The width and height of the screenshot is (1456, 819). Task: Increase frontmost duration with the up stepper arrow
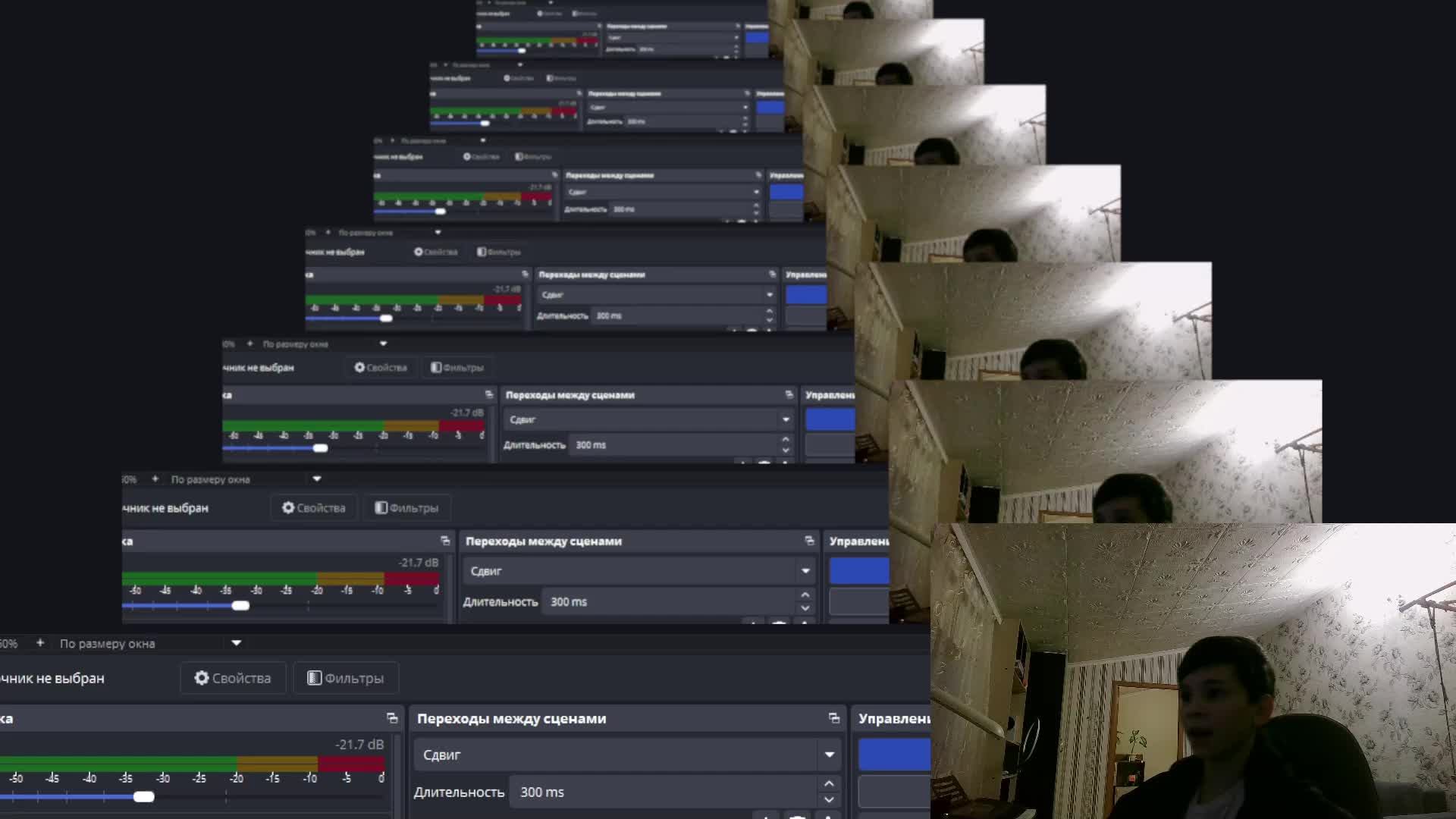[829, 783]
